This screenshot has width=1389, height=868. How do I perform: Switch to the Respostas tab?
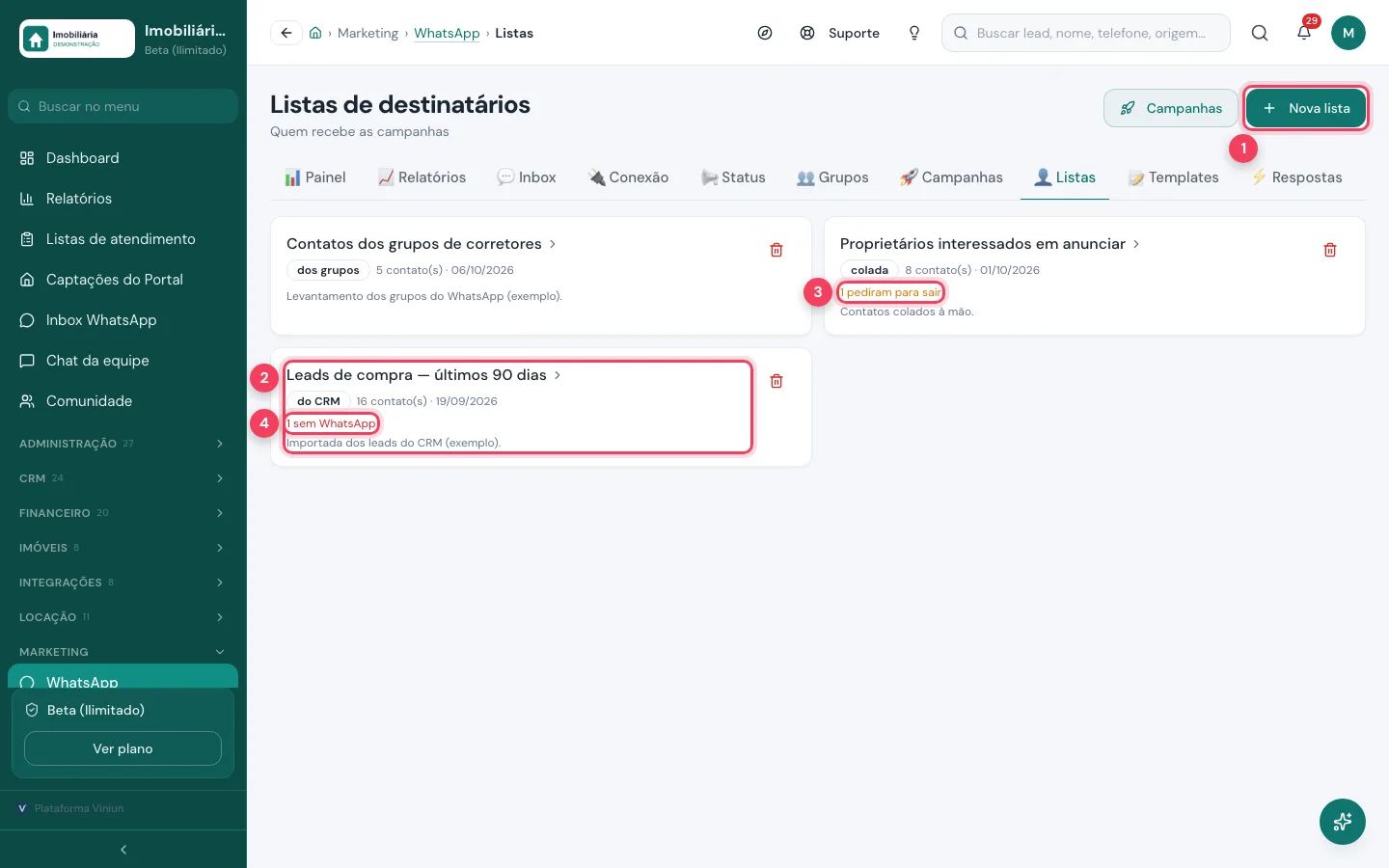click(x=1296, y=177)
